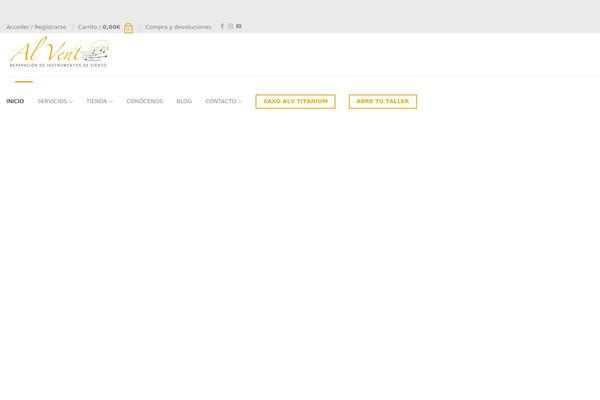Expand the CONTACTO dropdown menu

(x=223, y=101)
